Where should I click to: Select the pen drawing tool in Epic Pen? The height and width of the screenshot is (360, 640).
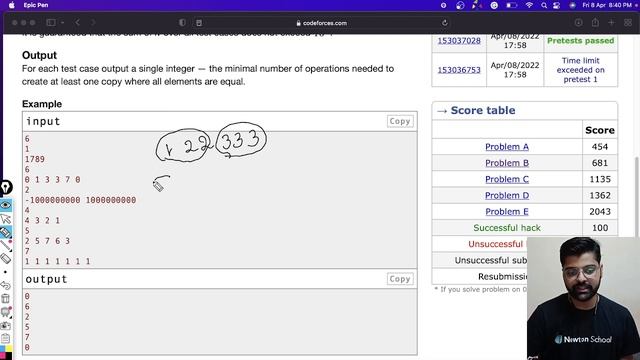tap(5, 232)
